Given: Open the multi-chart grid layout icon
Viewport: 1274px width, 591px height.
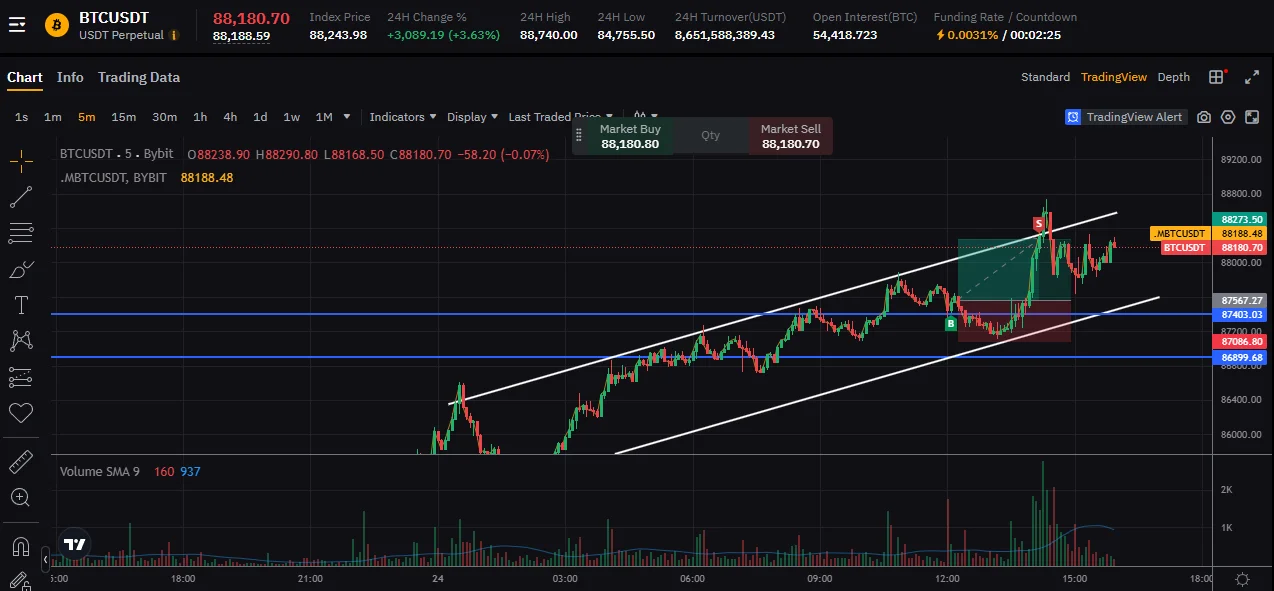Looking at the screenshot, I should [1216, 77].
